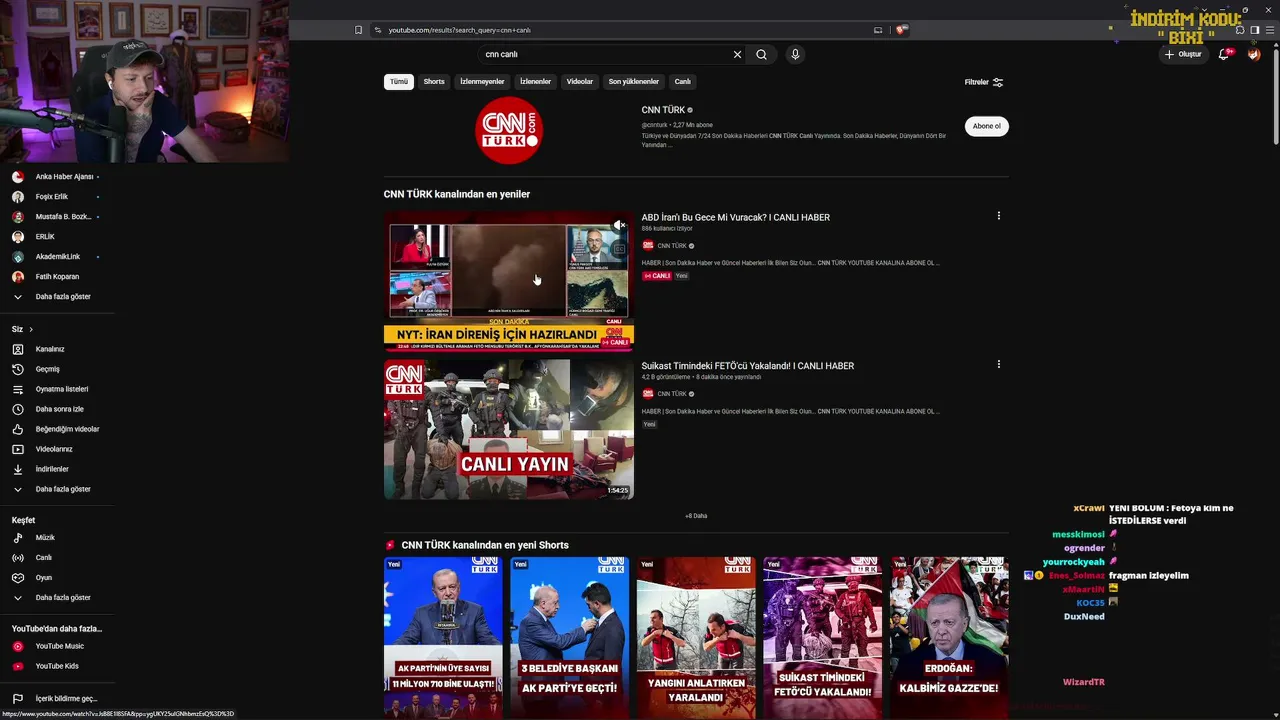Open the browser extensions puzzle icon
1280x720 pixels.
coord(1240,30)
